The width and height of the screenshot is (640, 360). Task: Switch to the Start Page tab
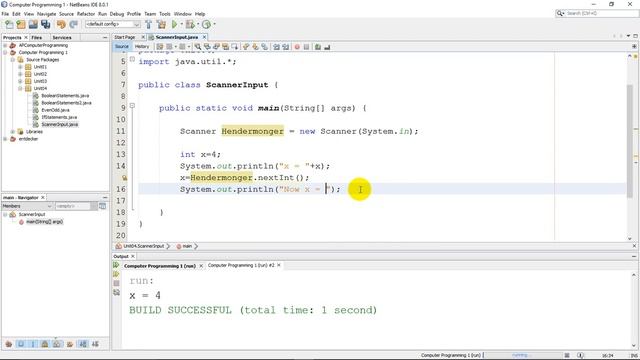[x=125, y=37]
